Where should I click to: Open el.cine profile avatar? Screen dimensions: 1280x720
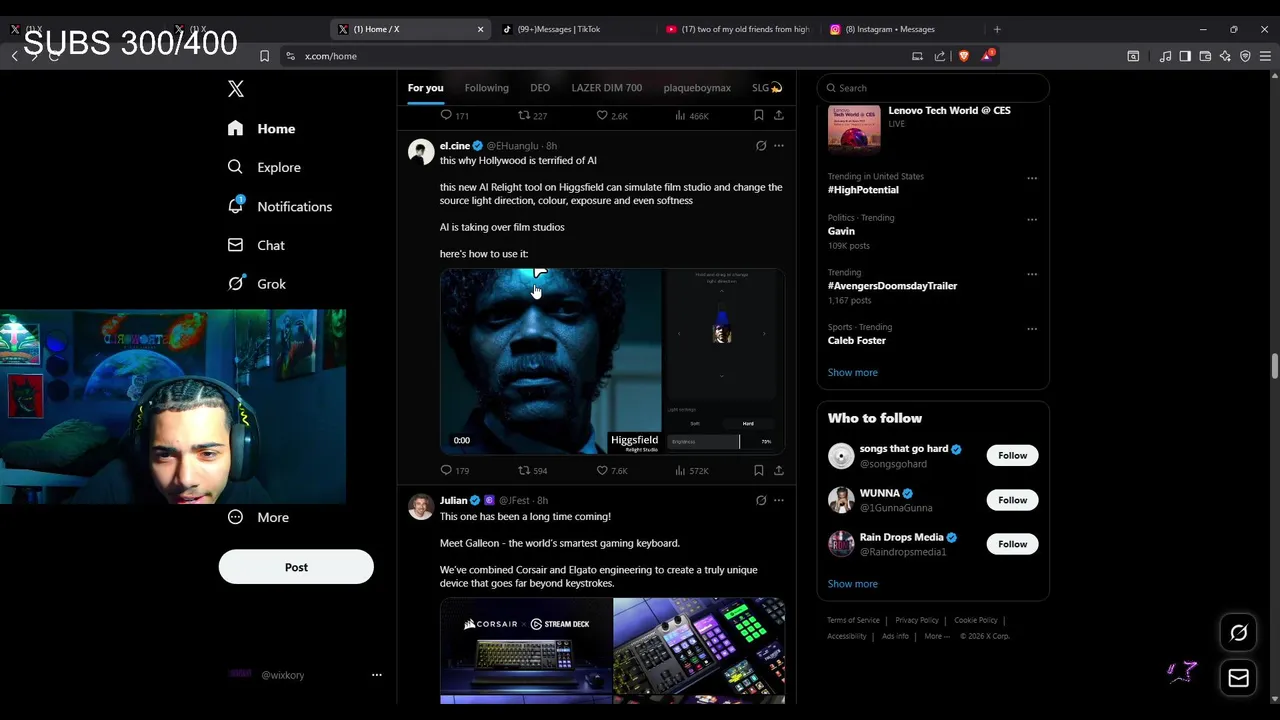(x=421, y=152)
